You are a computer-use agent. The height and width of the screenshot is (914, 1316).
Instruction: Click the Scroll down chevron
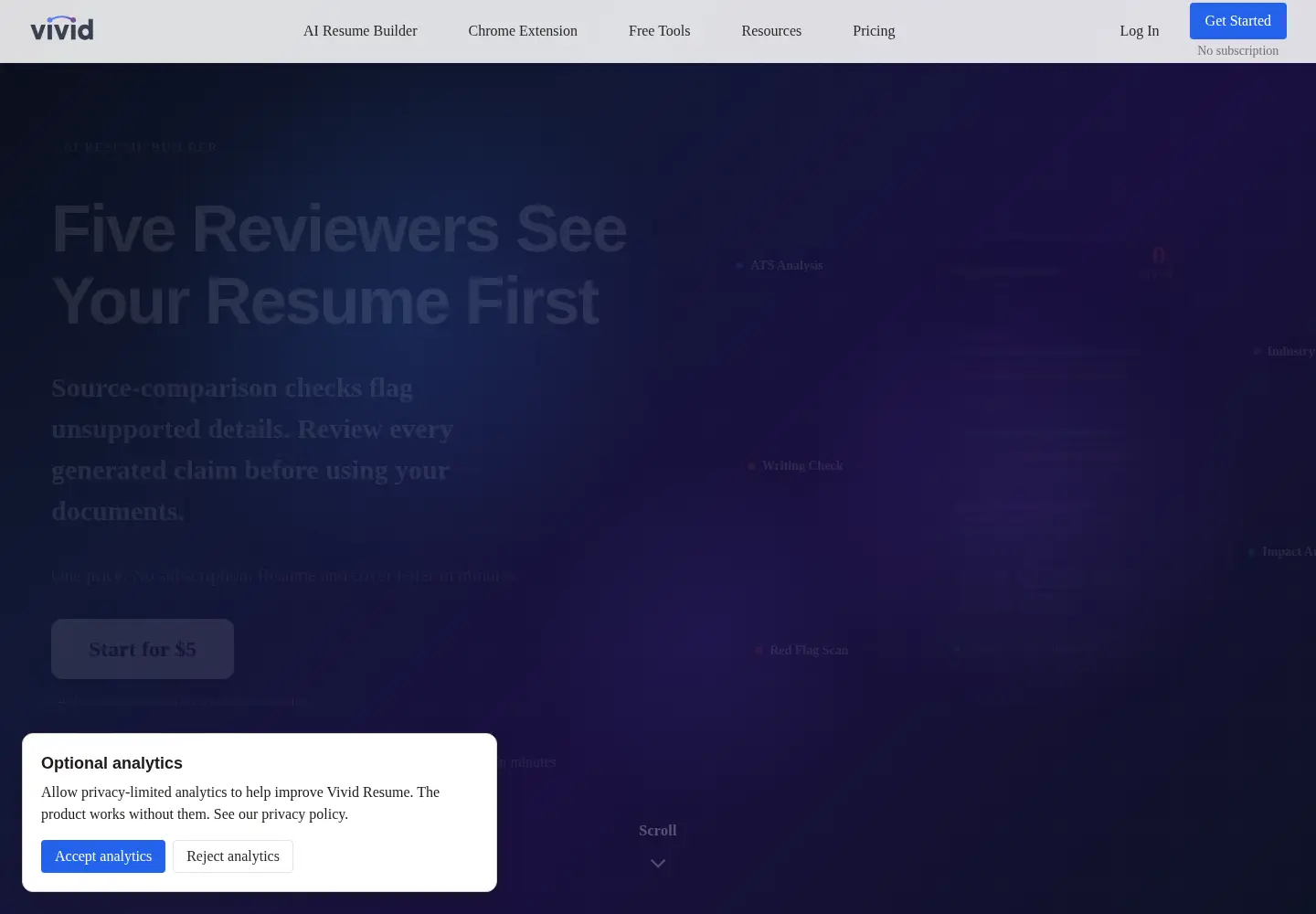pyautogui.click(x=658, y=863)
